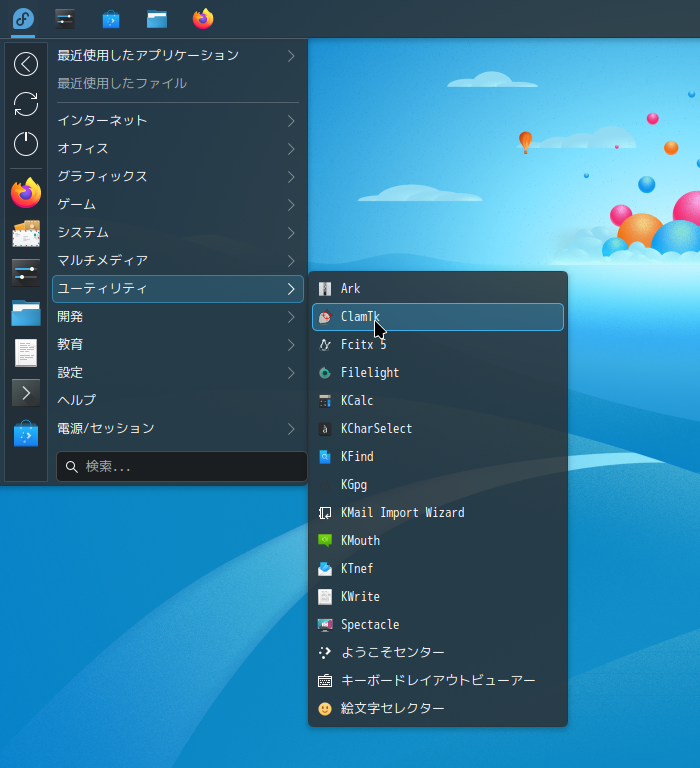
Task: Expand the ゲーム category arrow
Action: pyautogui.click(x=291, y=205)
